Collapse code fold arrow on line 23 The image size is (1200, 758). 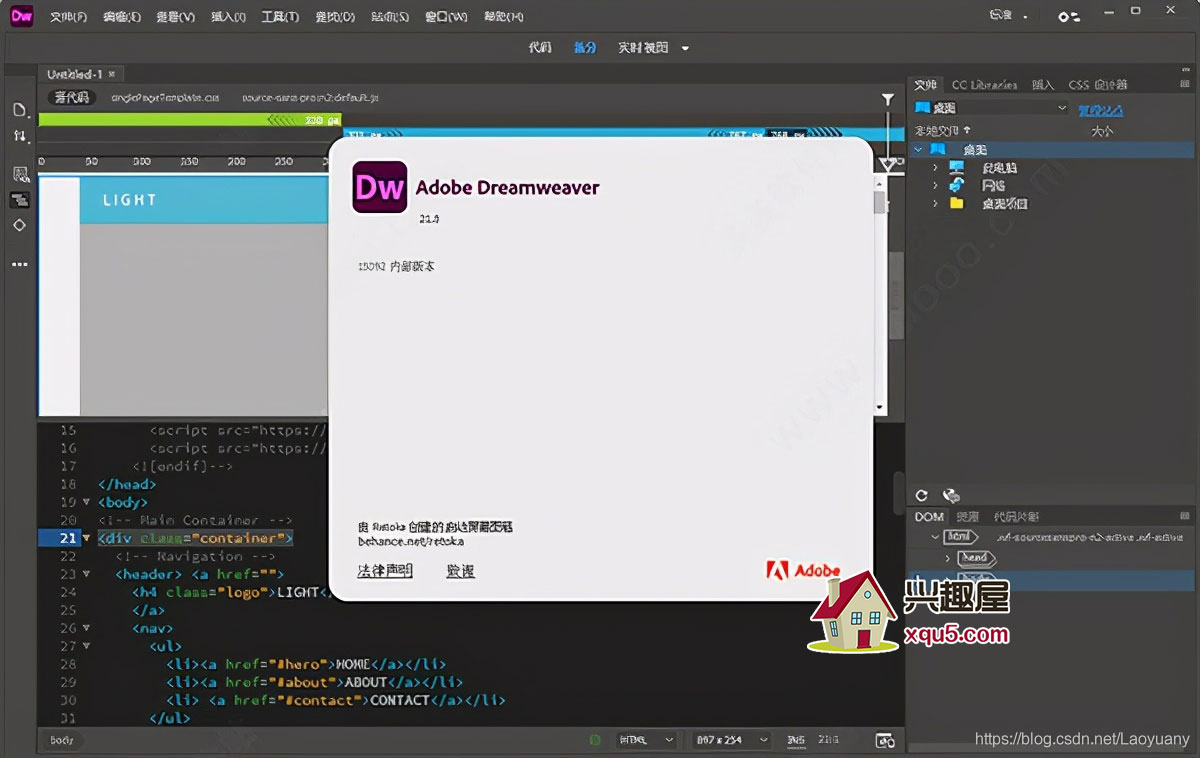coord(87,574)
